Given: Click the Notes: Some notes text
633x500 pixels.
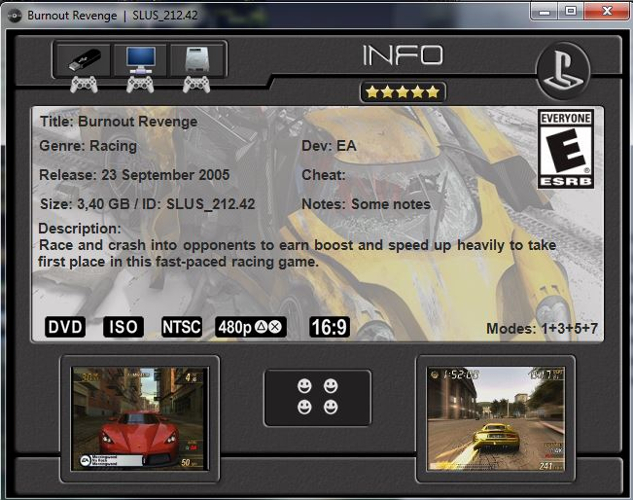Looking at the screenshot, I should pos(366,204).
